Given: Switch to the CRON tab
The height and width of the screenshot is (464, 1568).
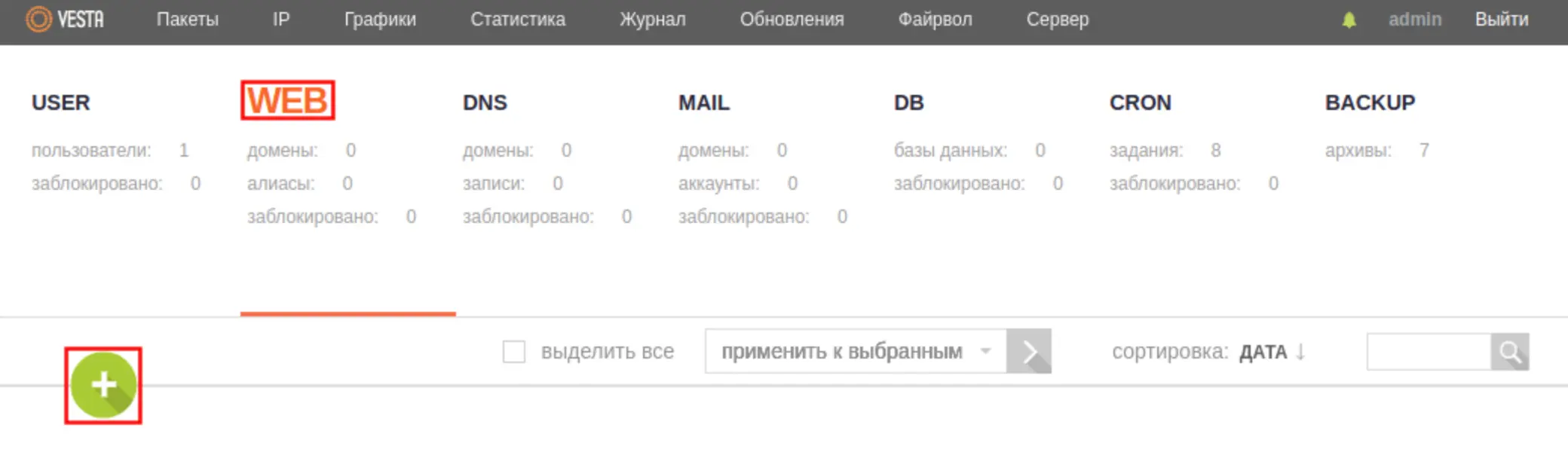Looking at the screenshot, I should (x=1141, y=102).
